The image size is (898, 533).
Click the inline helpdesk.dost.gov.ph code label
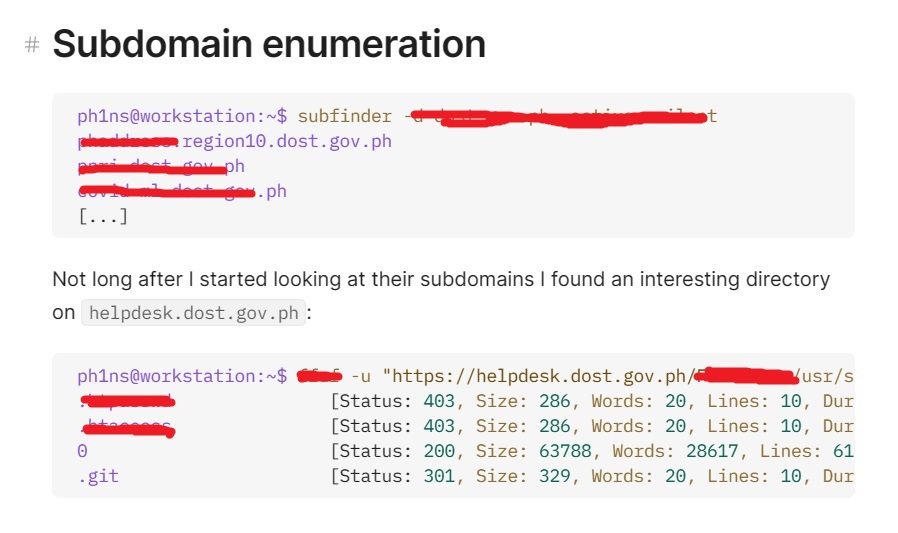(x=194, y=313)
